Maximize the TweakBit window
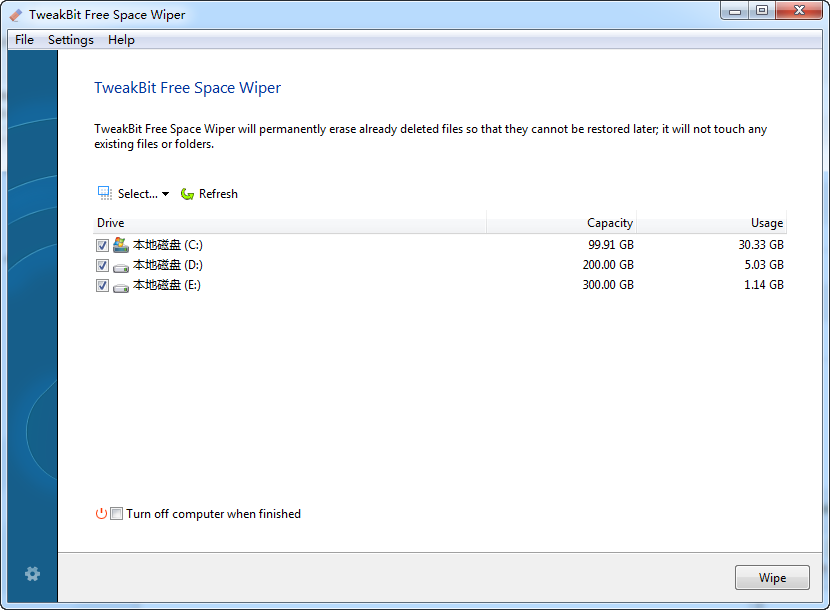The image size is (830, 610). click(762, 11)
